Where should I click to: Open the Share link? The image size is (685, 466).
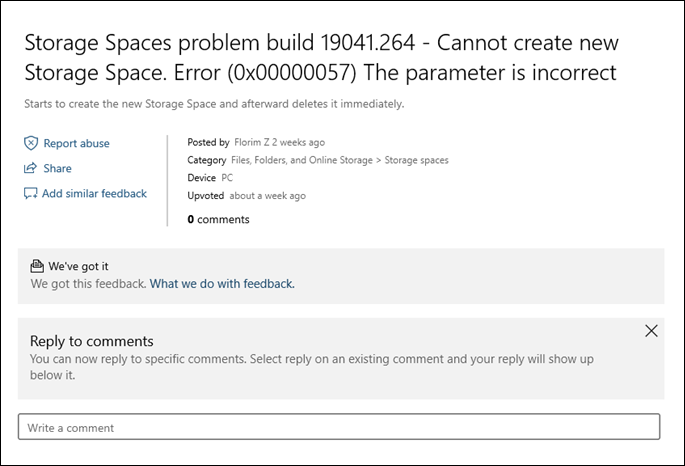(57, 168)
